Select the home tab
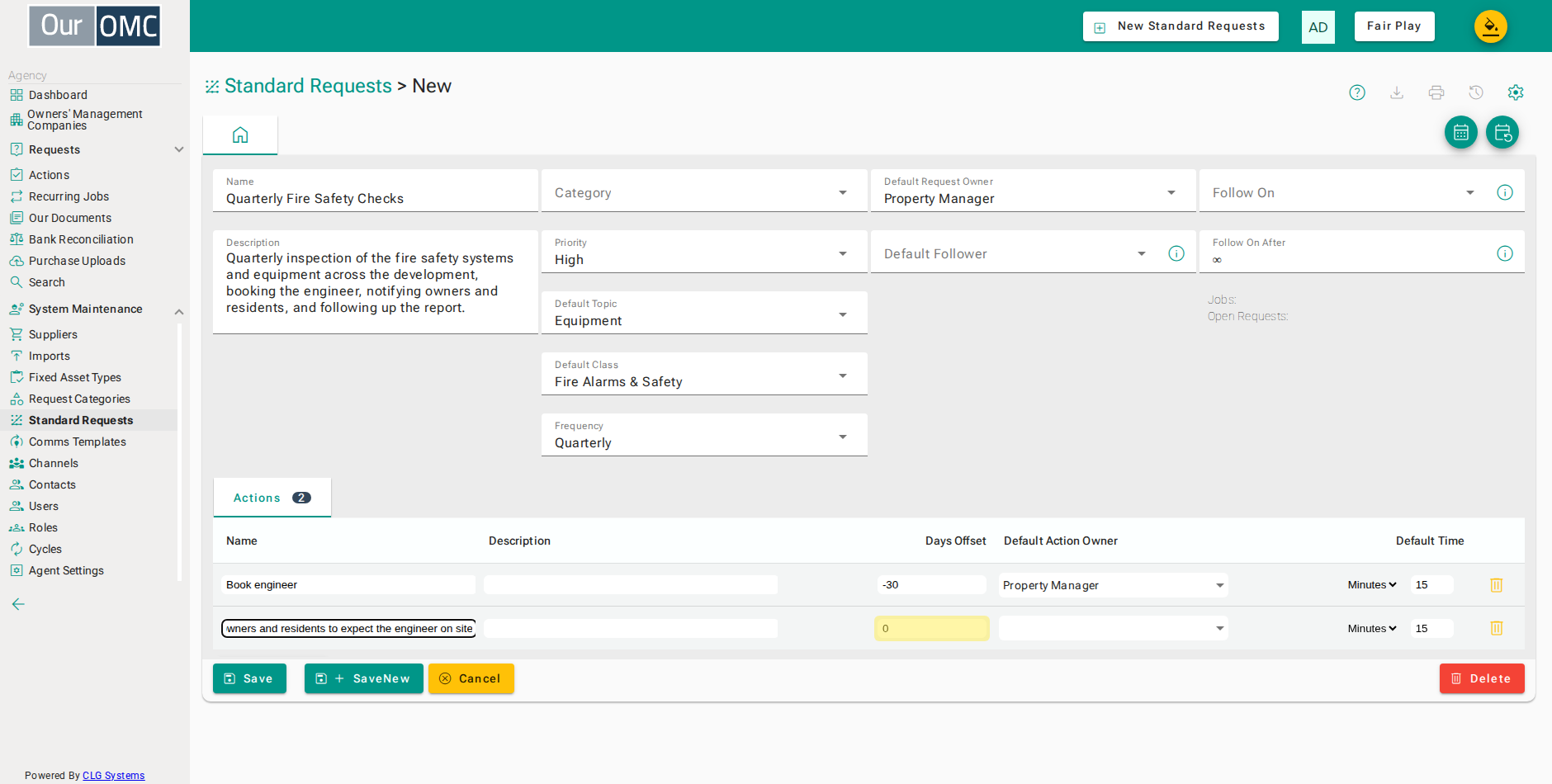1552x784 pixels. click(x=240, y=135)
